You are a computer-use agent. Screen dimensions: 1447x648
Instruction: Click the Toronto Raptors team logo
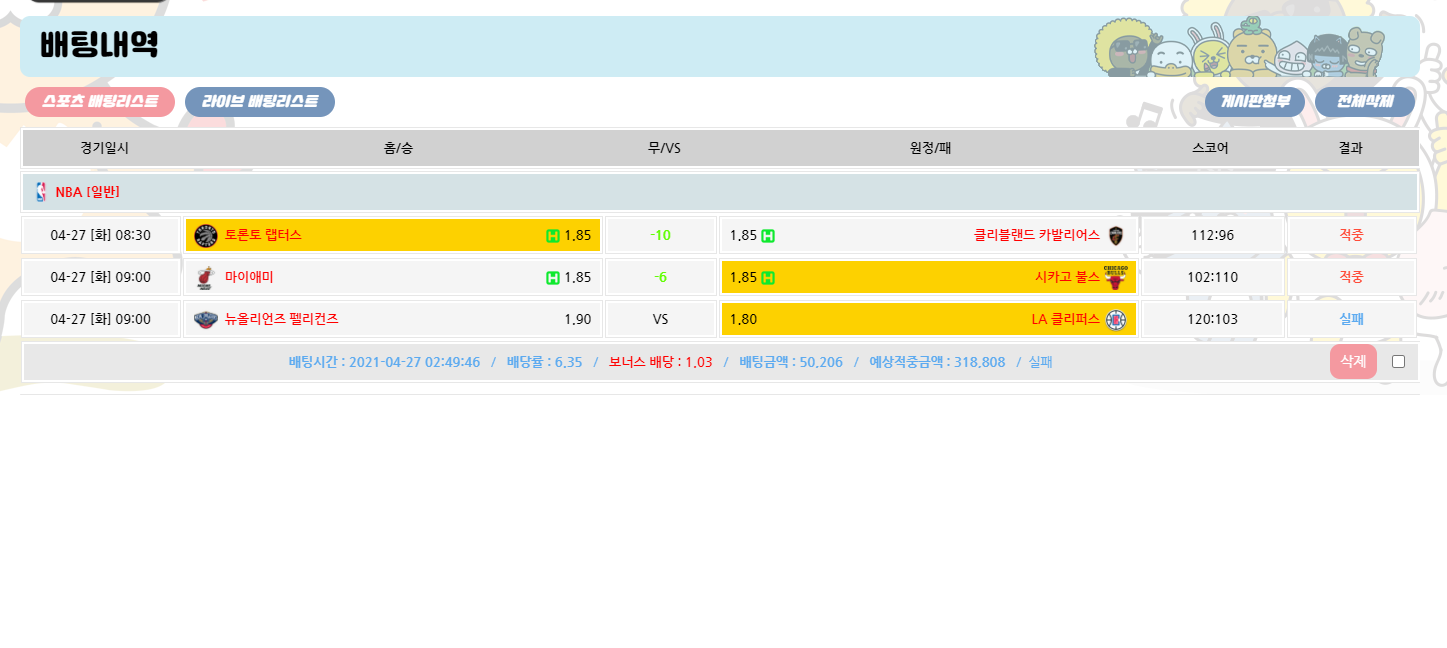[206, 236]
